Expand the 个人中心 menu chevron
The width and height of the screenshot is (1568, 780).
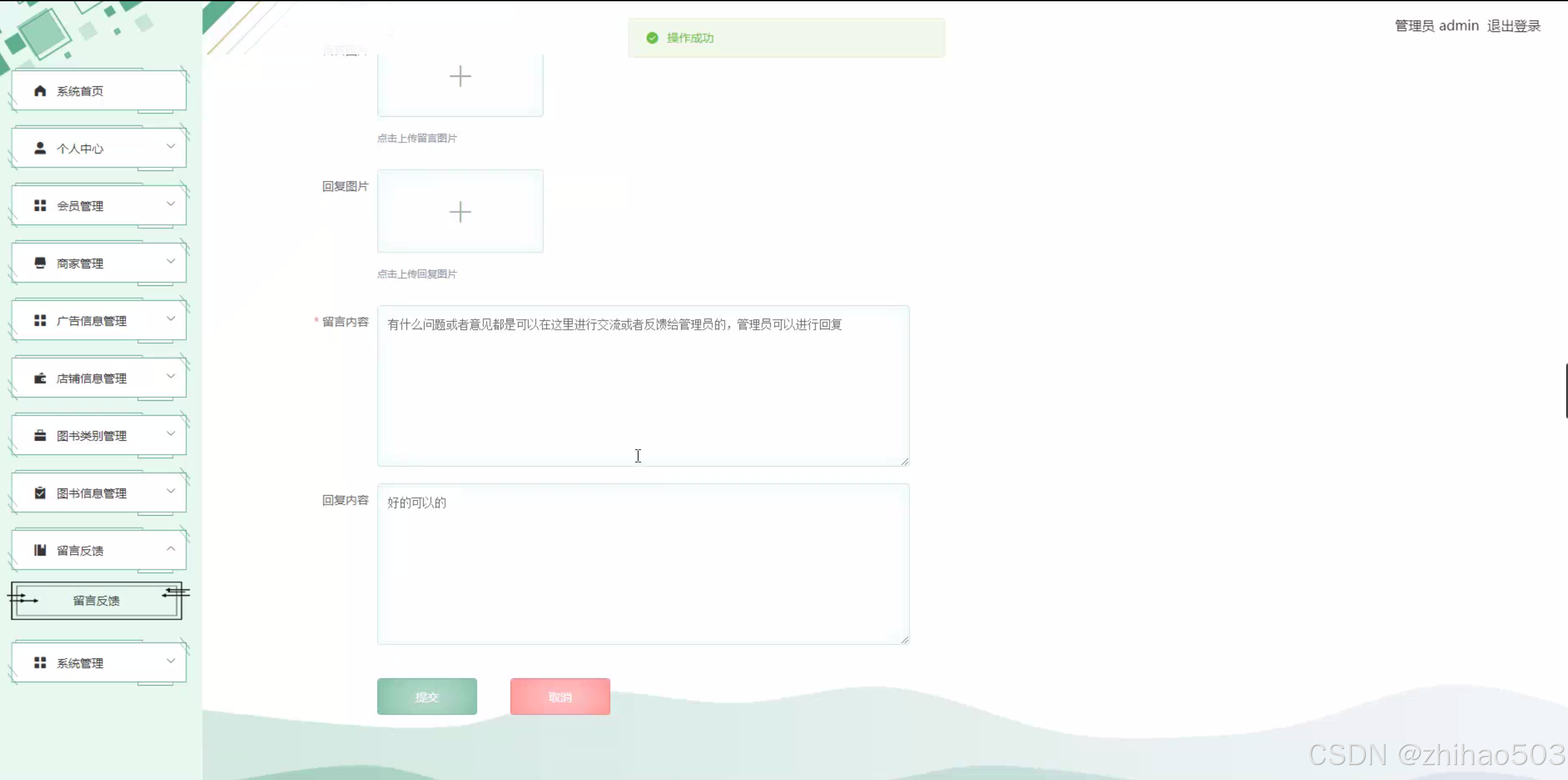tap(170, 146)
